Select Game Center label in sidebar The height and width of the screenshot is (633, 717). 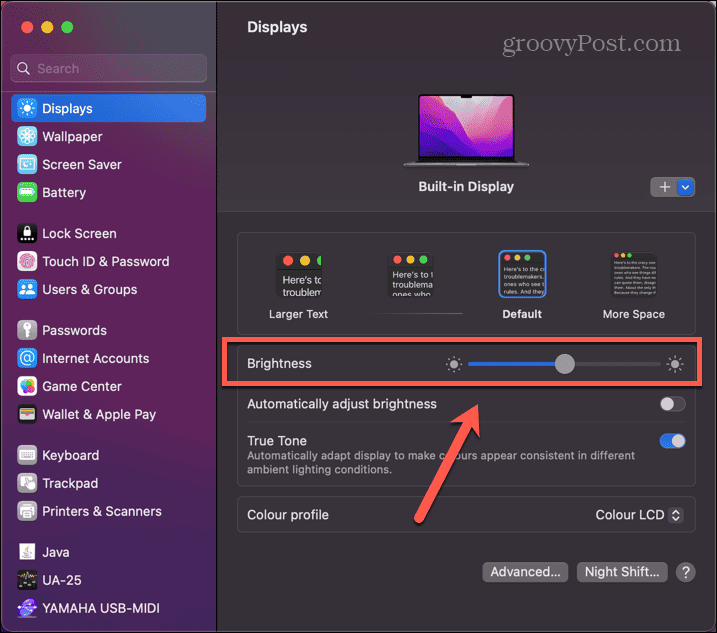click(x=82, y=386)
